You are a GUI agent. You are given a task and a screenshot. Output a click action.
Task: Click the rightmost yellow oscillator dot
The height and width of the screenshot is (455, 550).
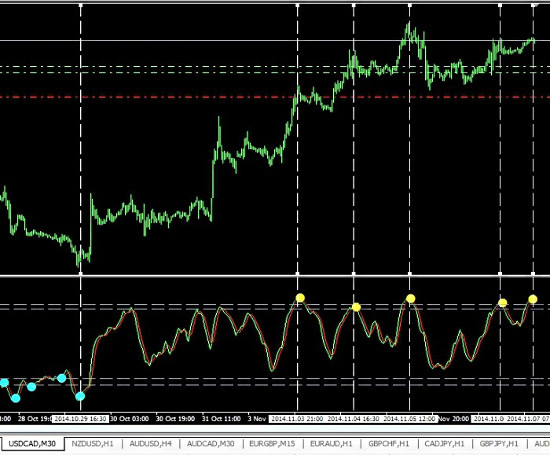[x=533, y=299]
